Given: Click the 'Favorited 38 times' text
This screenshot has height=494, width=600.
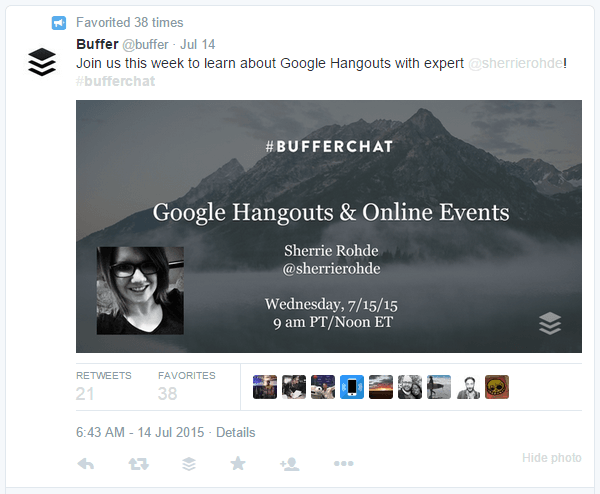Looking at the screenshot, I should tap(130, 23).
